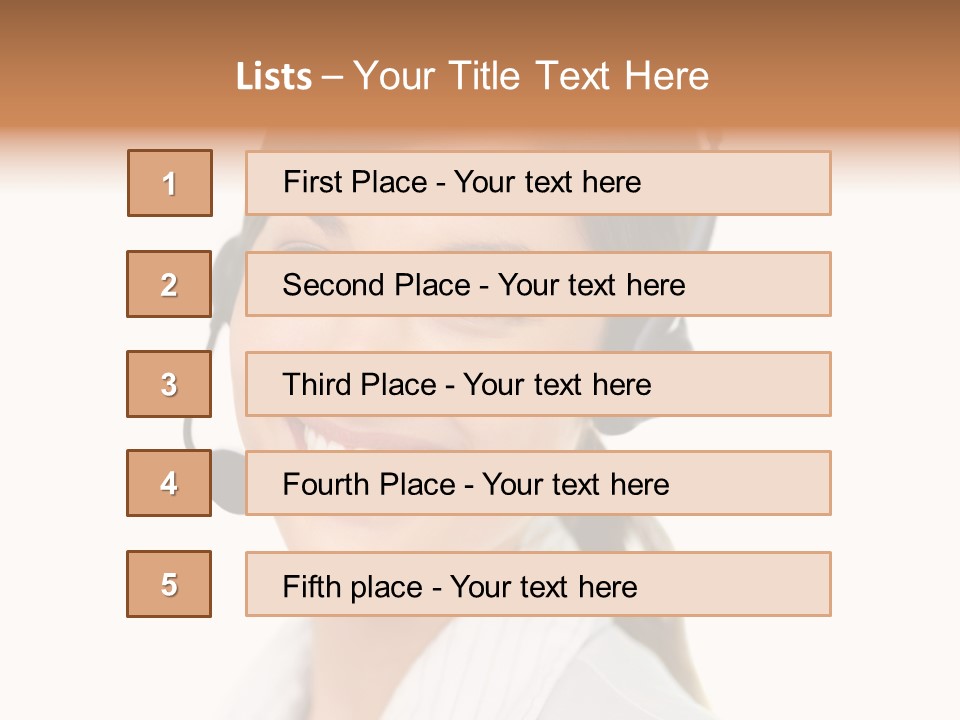The image size is (960, 720).
Task: Click the slide title text
Action: coord(473,76)
